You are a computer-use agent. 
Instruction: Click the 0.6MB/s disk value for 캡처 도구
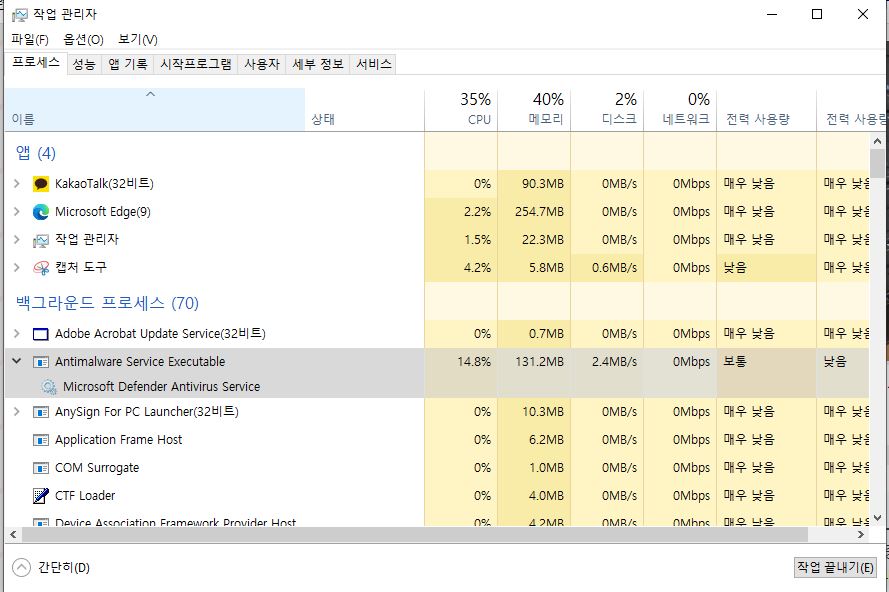pyautogui.click(x=614, y=267)
